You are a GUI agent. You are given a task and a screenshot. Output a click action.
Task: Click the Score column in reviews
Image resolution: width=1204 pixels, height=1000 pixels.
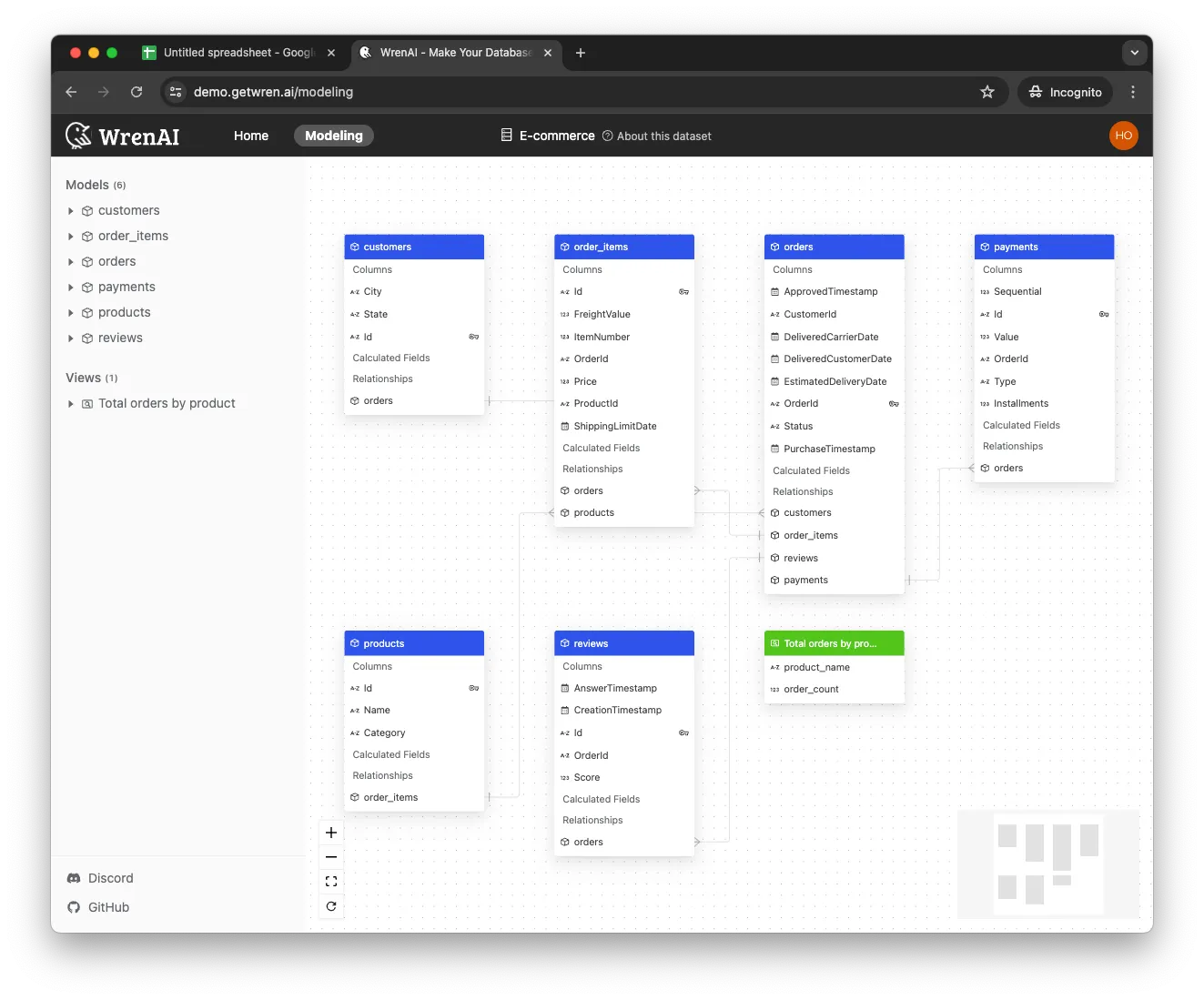pos(624,777)
